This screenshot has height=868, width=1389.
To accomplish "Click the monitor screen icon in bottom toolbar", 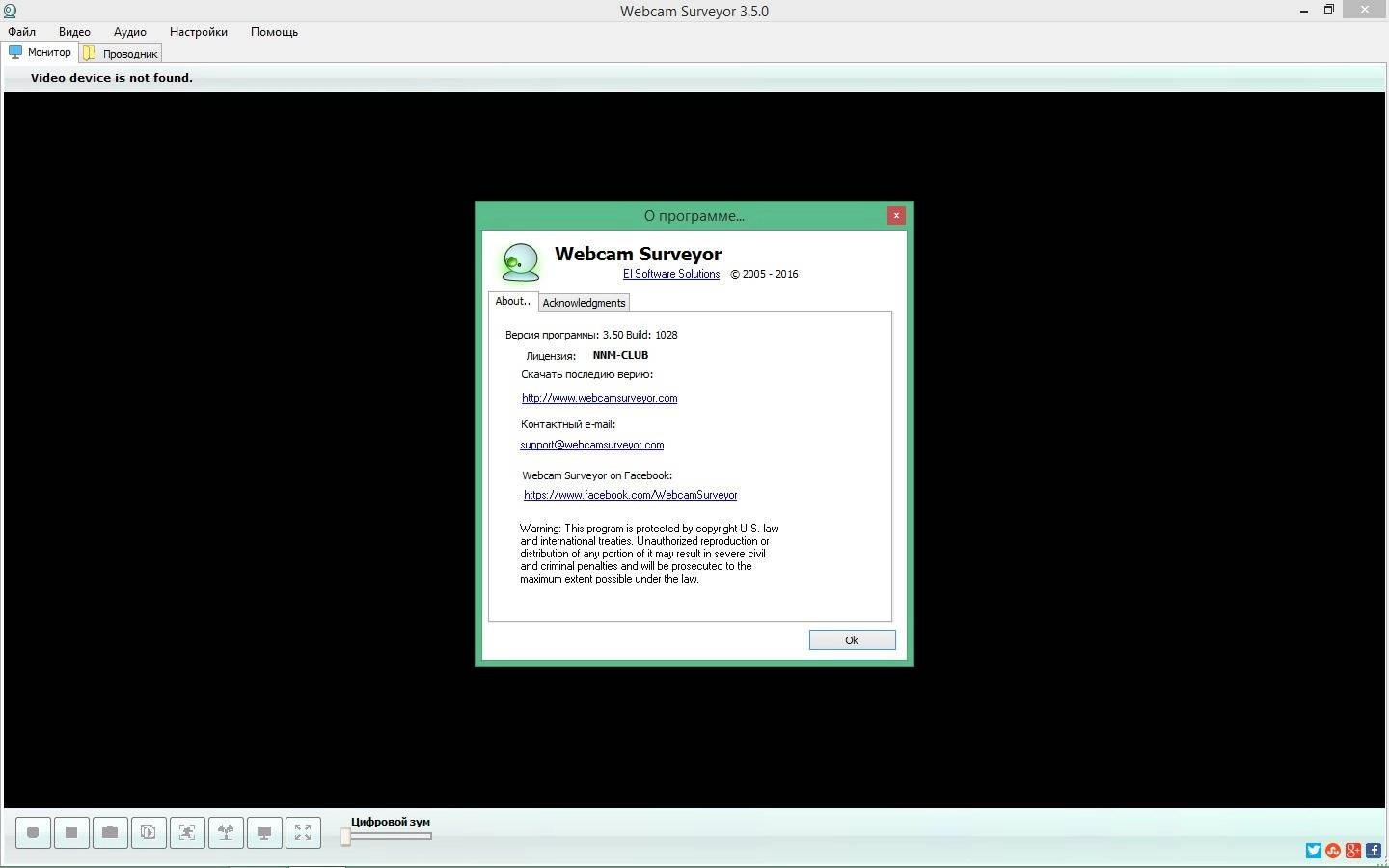I will point(264,832).
